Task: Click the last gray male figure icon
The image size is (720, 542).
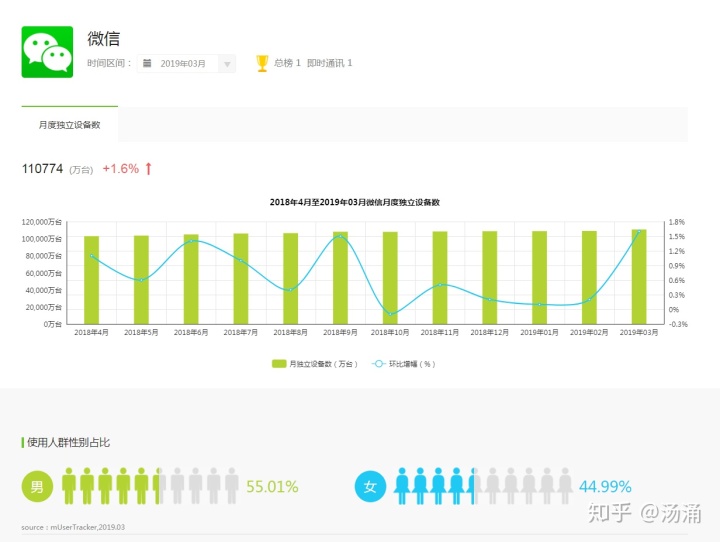Action: coord(232,486)
